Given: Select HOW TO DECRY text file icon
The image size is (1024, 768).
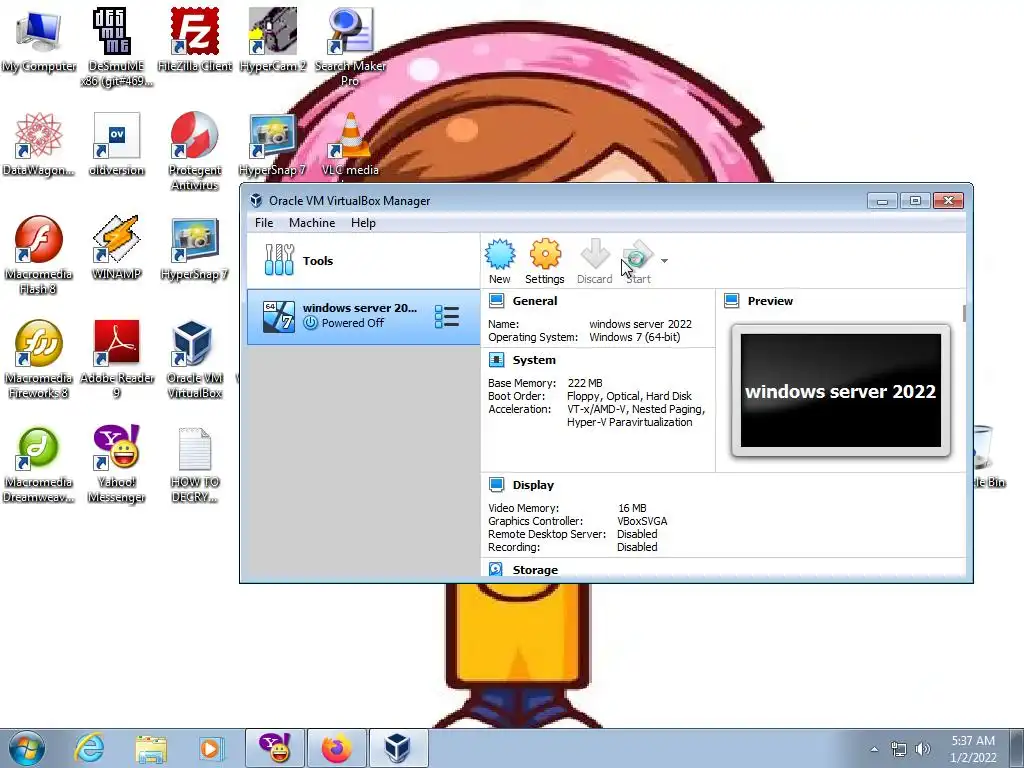Looking at the screenshot, I should 195,464.
